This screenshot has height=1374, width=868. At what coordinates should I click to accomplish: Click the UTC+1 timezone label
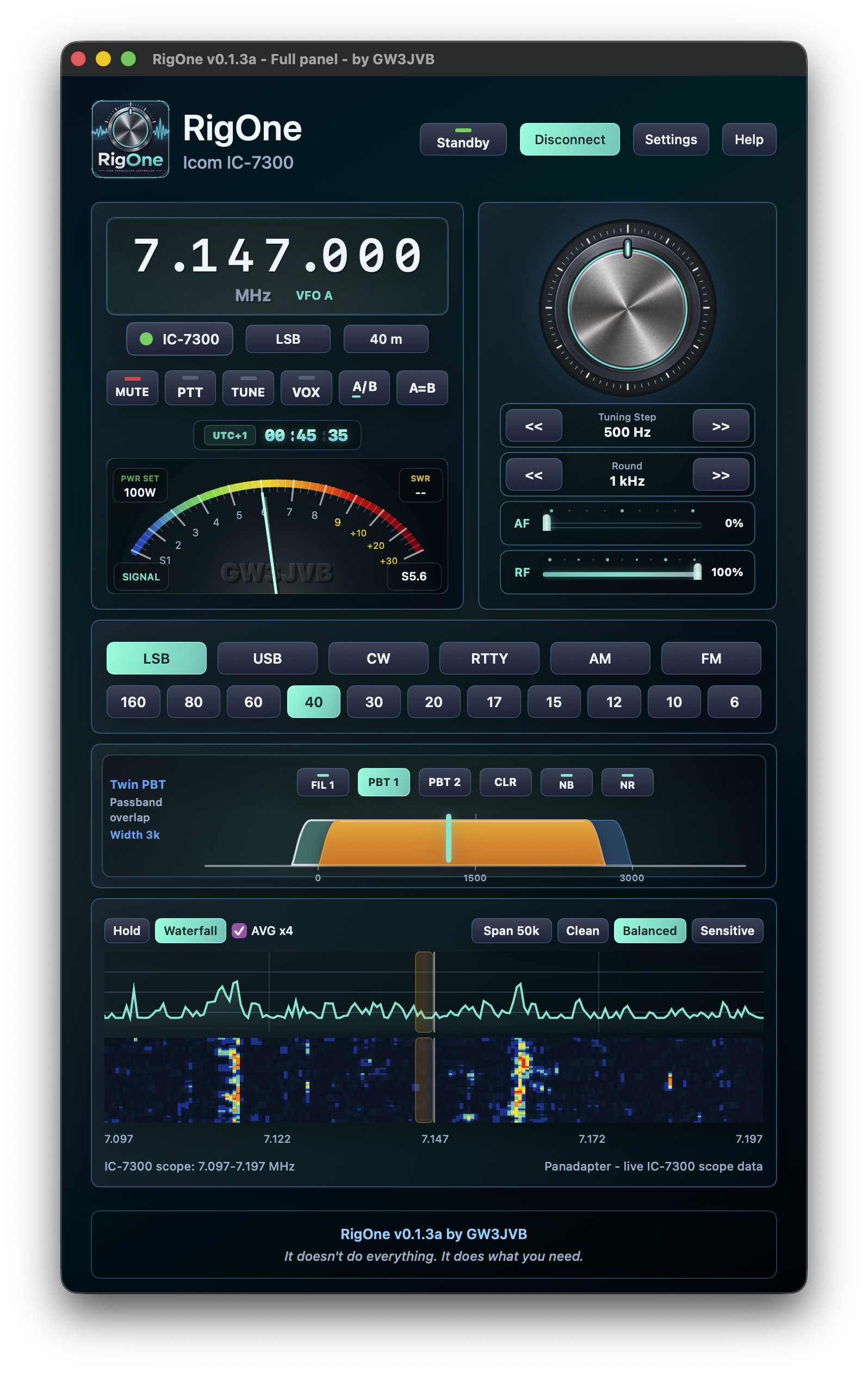(x=230, y=435)
